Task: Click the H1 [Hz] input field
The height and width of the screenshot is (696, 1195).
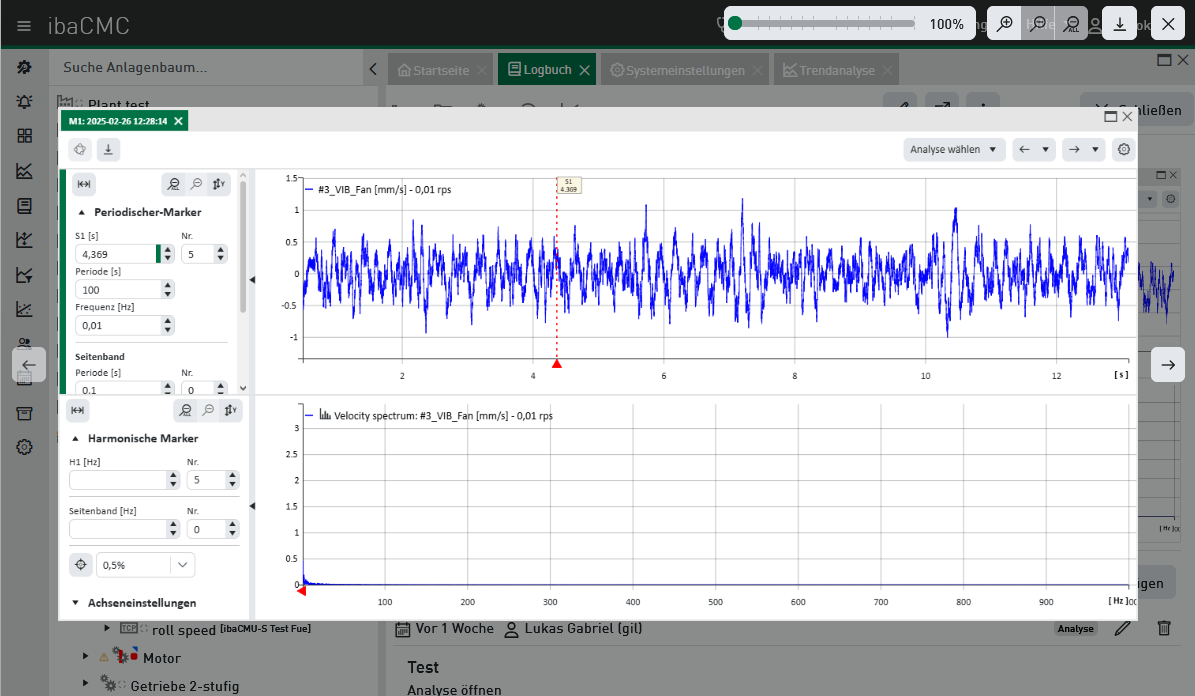Action: pos(116,481)
